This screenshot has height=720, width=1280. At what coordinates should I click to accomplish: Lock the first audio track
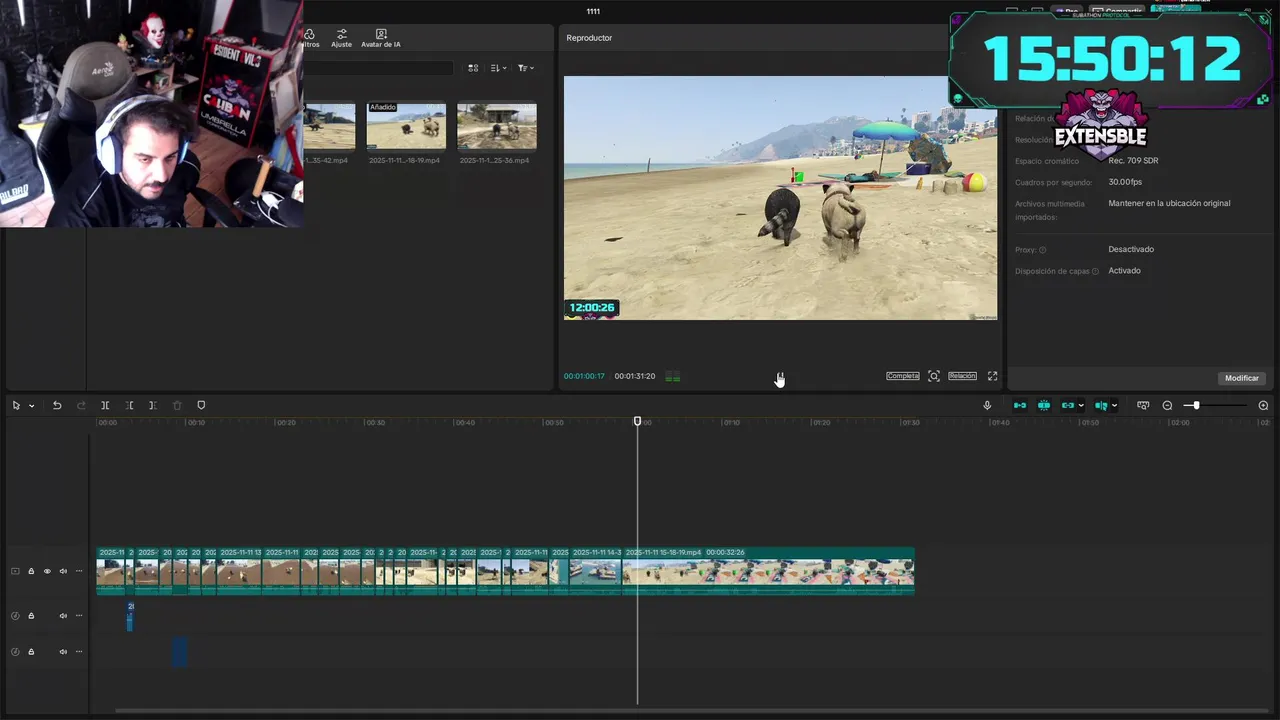point(31,616)
